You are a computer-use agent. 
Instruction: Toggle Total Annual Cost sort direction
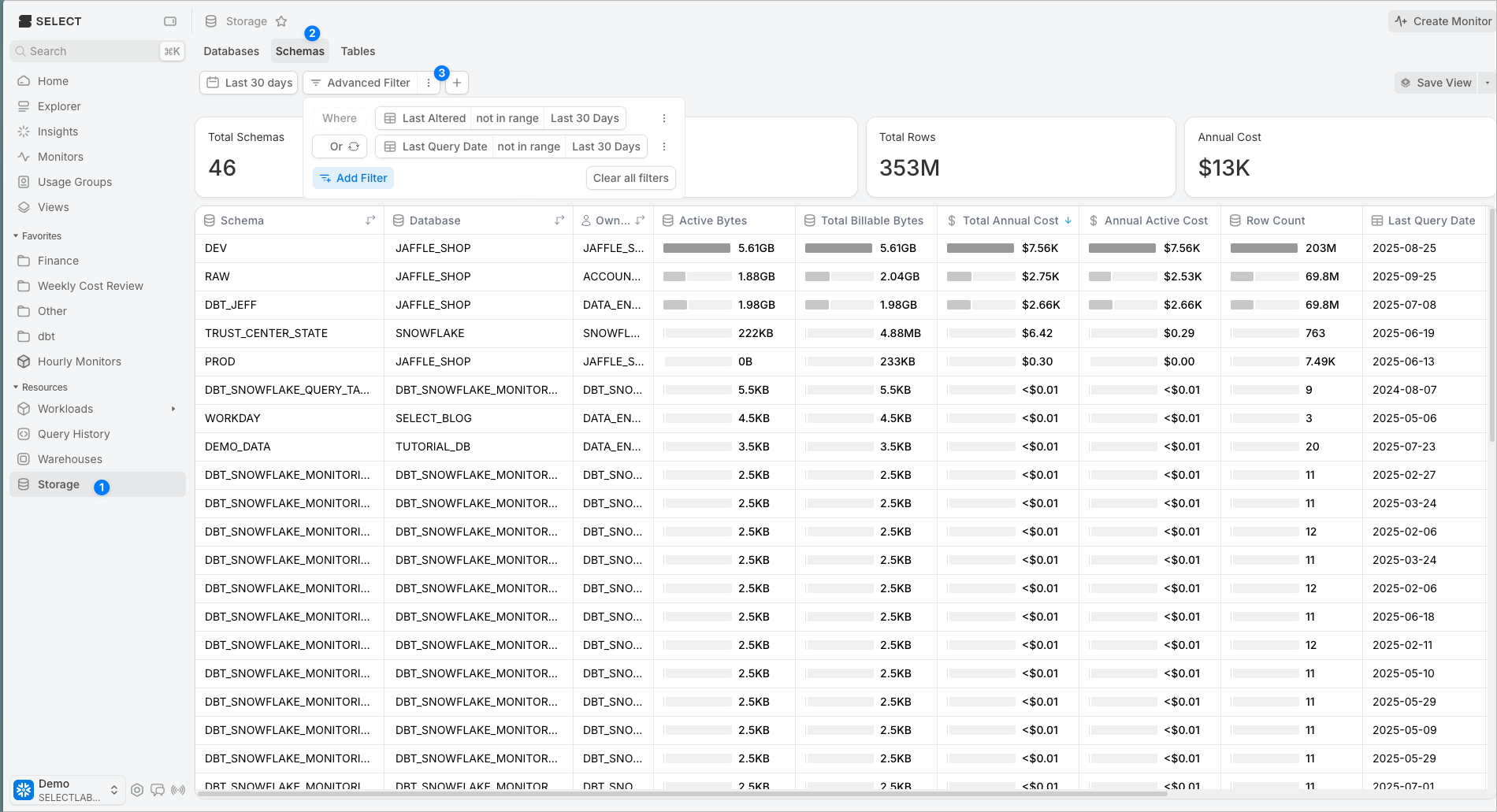(x=1068, y=221)
